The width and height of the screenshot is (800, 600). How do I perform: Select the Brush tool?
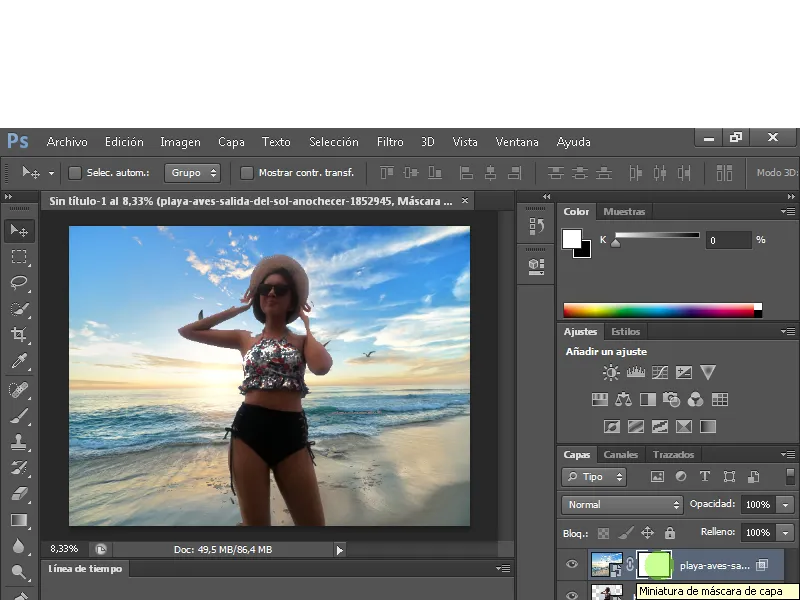coord(19,416)
